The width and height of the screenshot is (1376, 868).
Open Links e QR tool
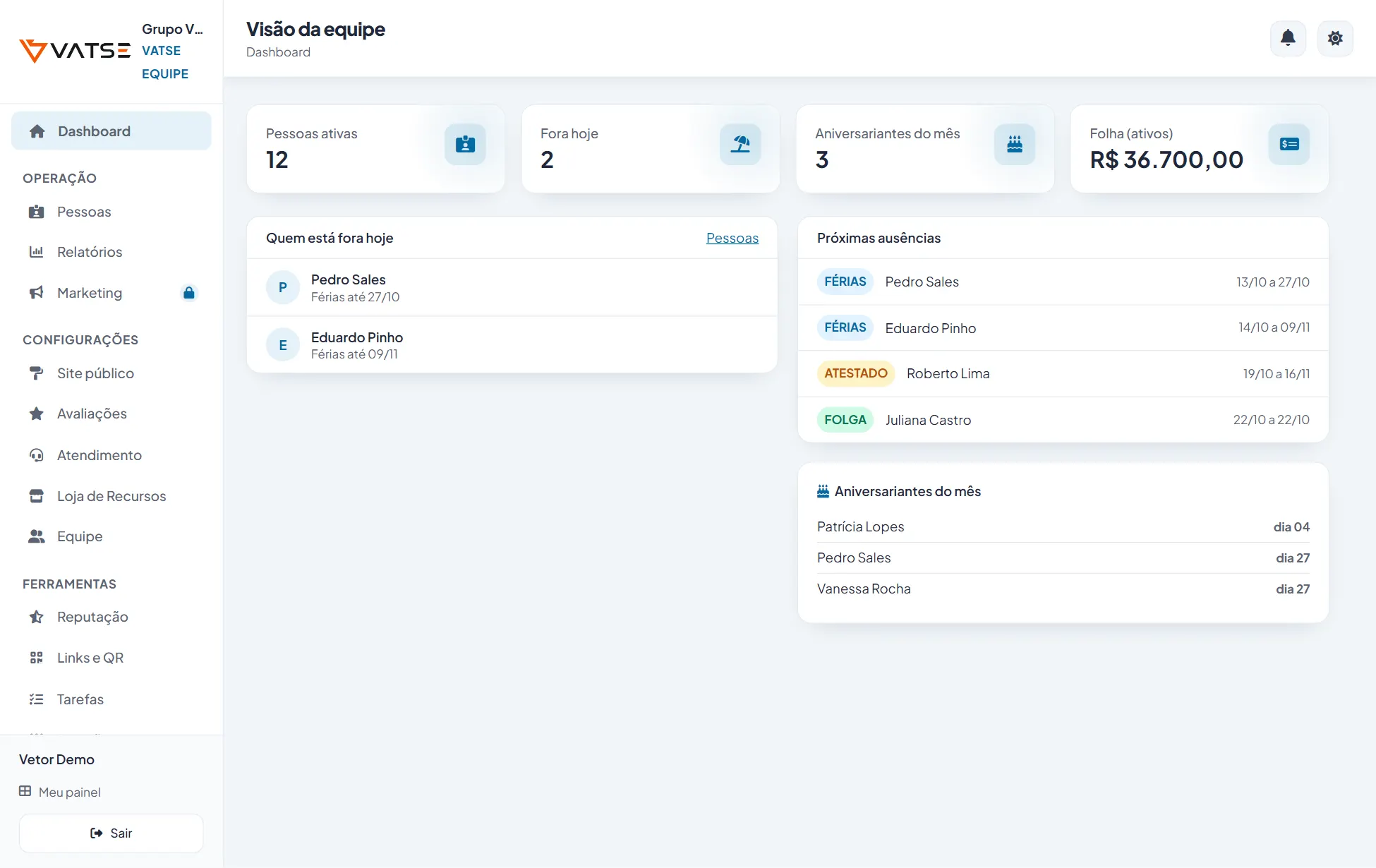(x=111, y=658)
